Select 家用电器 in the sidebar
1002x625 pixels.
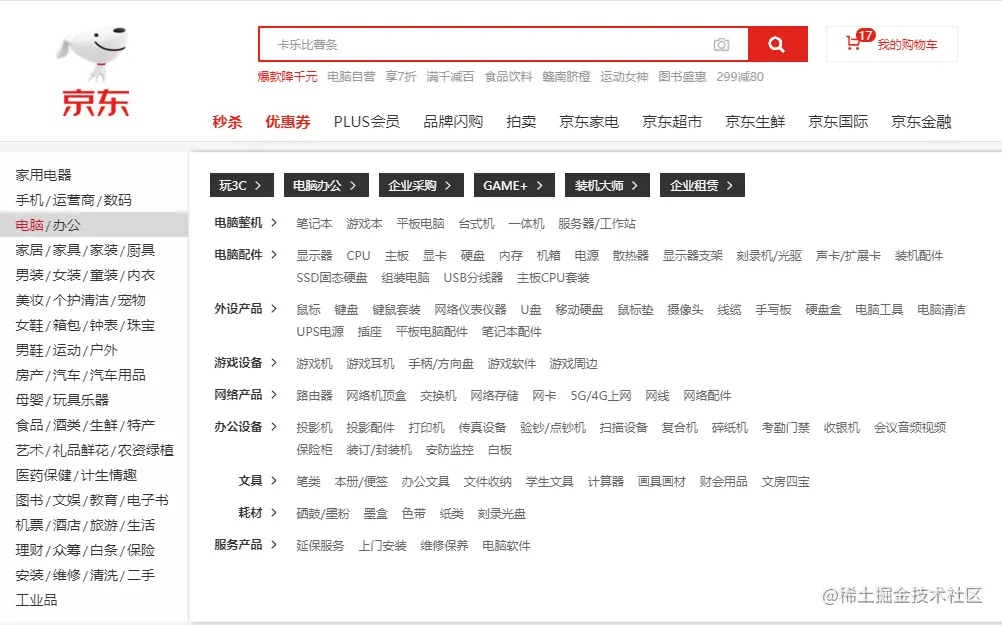coord(43,175)
